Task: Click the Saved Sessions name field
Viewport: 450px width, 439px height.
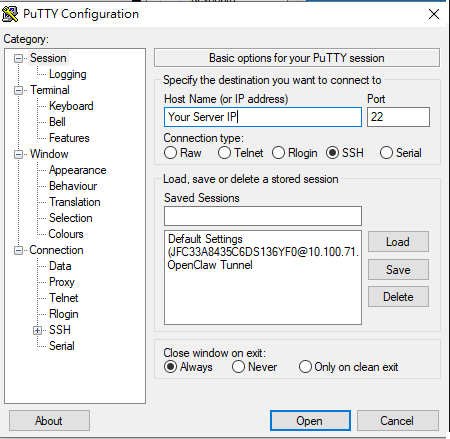Action: pos(263,216)
